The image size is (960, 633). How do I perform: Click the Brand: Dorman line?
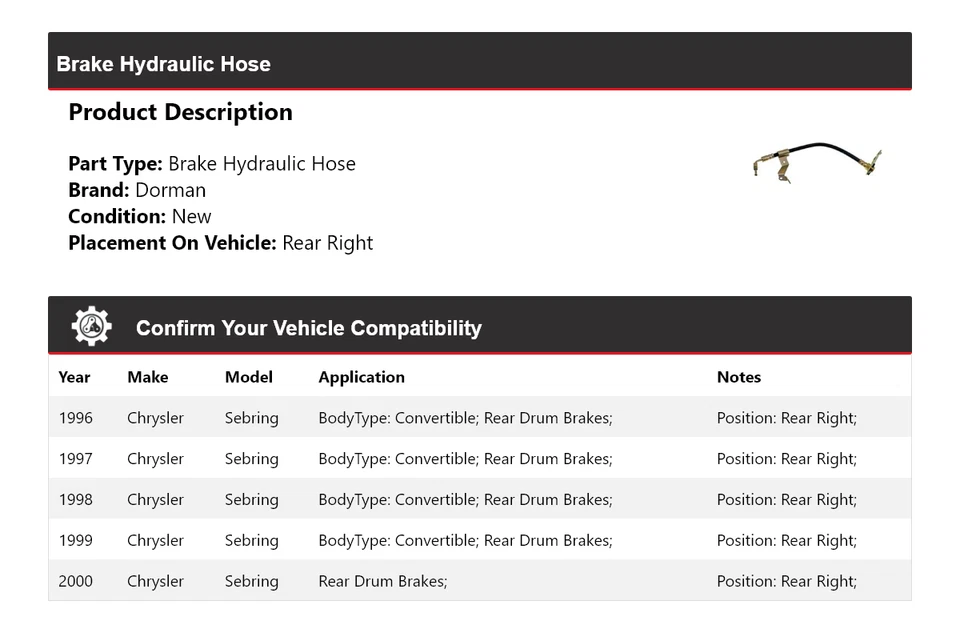tap(137, 190)
